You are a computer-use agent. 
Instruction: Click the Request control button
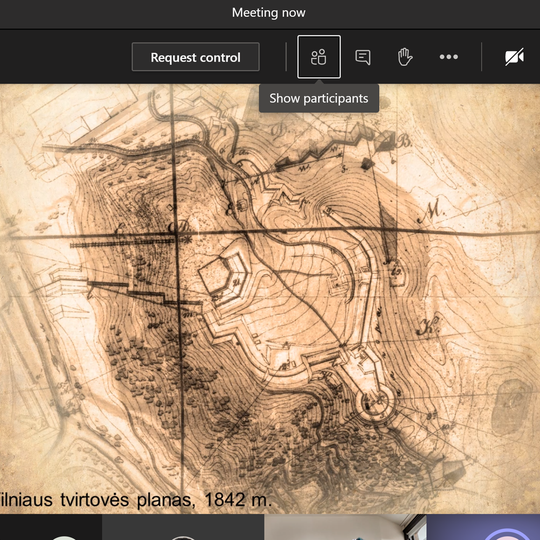click(x=196, y=57)
